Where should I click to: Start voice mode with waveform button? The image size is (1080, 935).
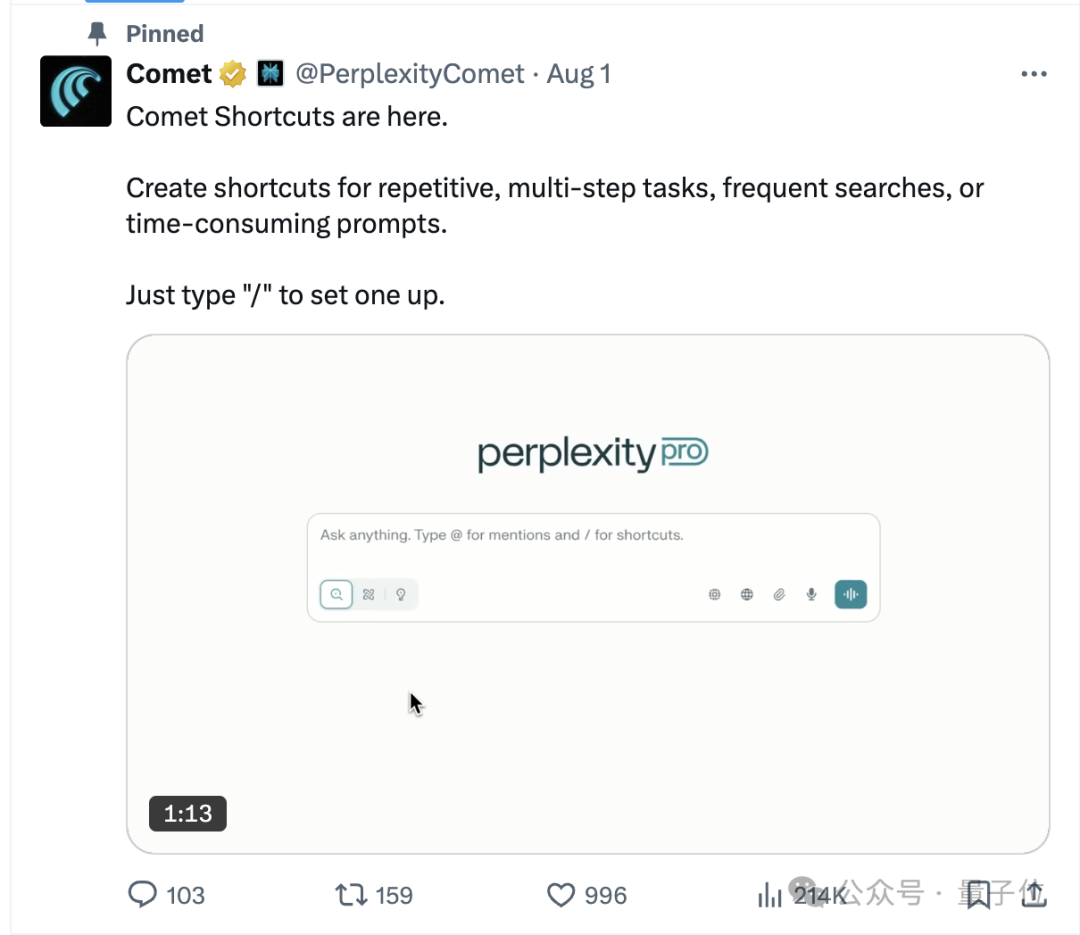tap(851, 594)
